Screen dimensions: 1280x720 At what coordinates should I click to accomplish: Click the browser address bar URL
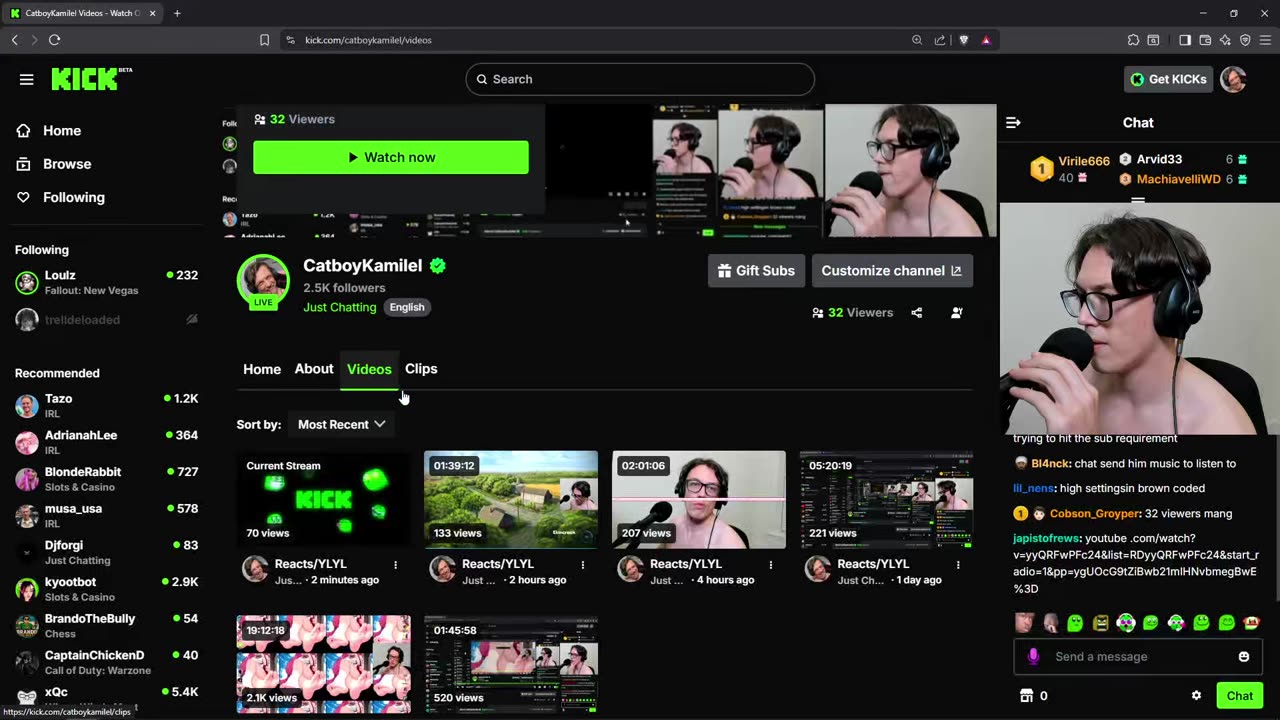pos(368,40)
